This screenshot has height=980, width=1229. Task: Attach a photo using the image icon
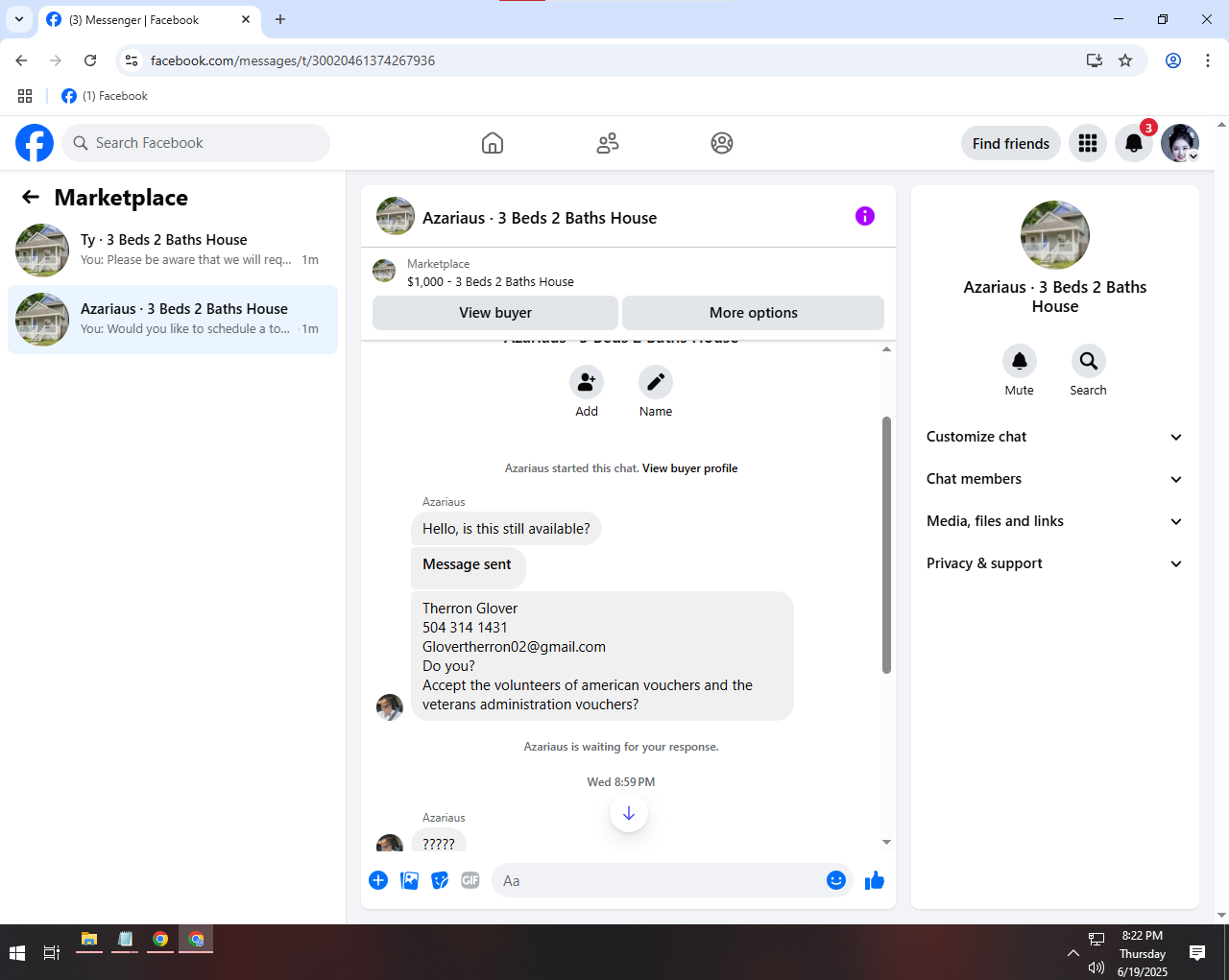(x=409, y=880)
